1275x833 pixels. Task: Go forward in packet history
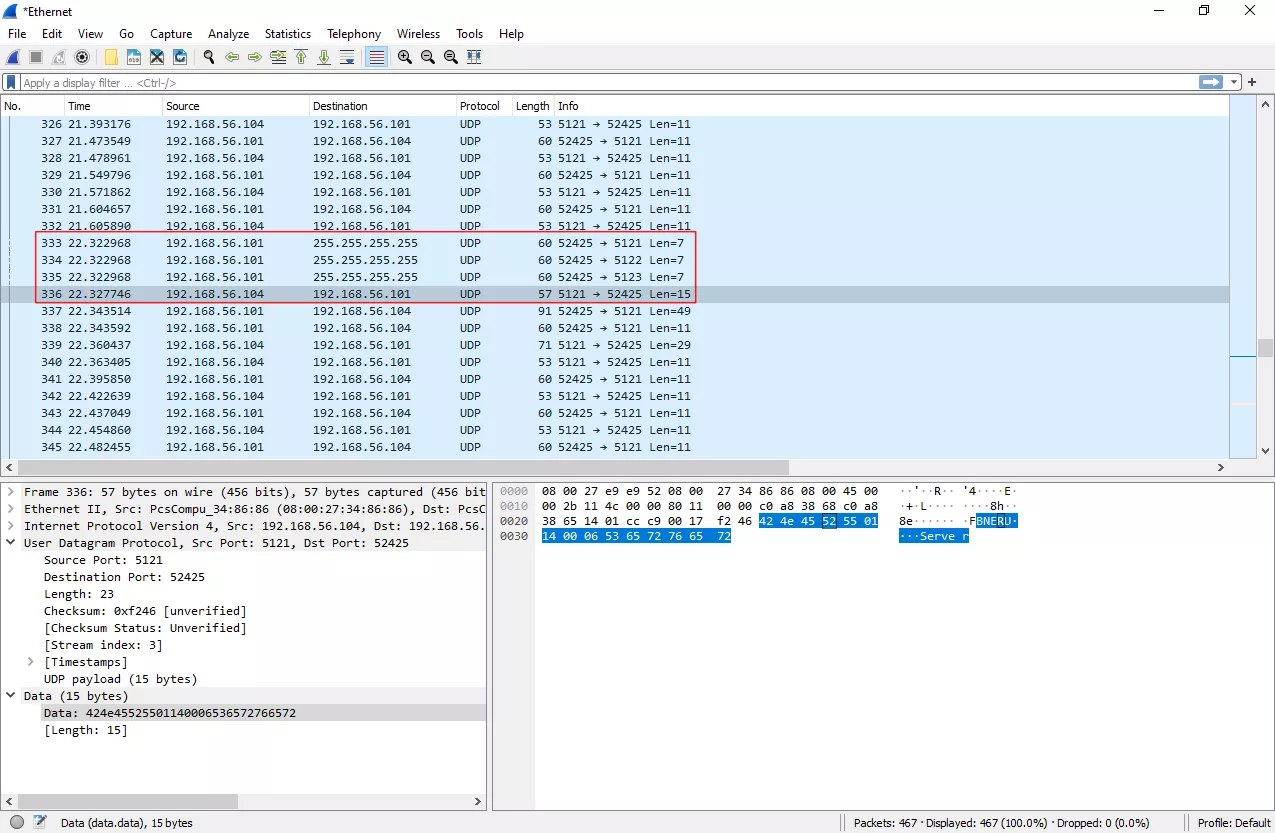[x=255, y=57]
